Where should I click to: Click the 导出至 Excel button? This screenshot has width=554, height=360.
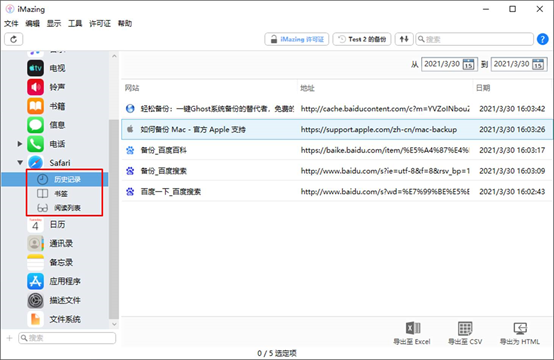point(412,333)
